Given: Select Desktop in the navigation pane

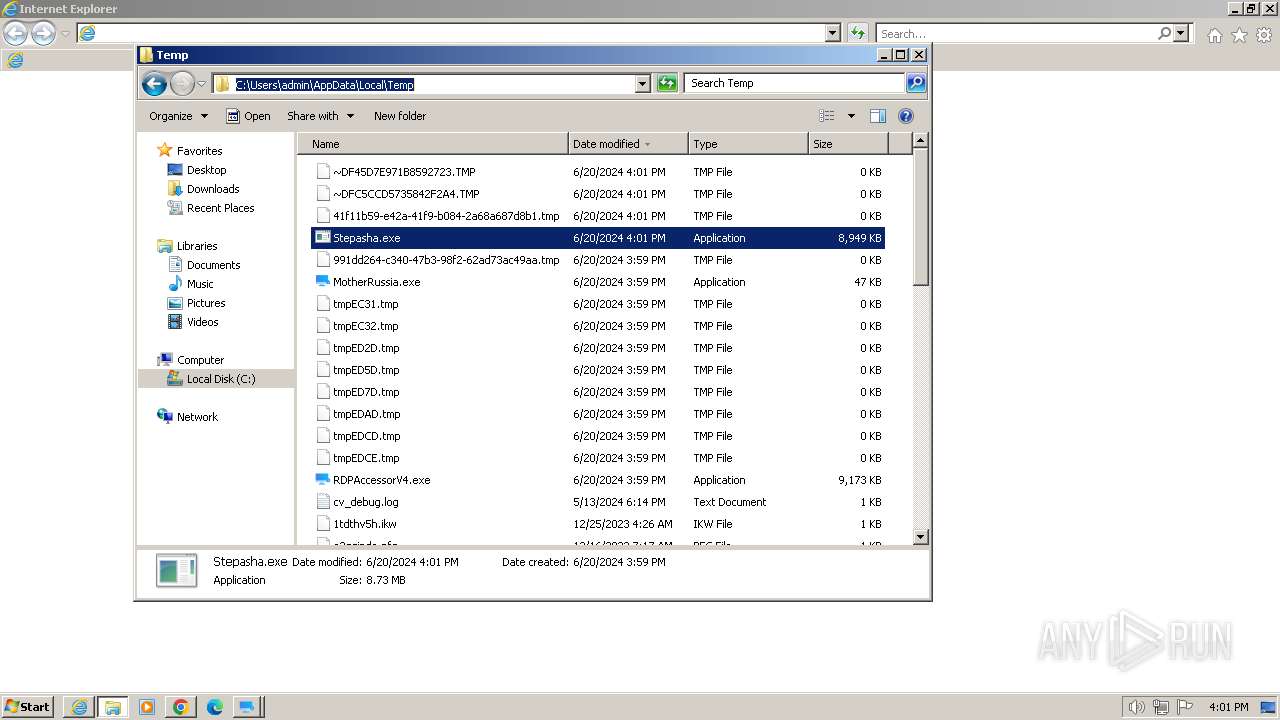Looking at the screenshot, I should [x=206, y=170].
